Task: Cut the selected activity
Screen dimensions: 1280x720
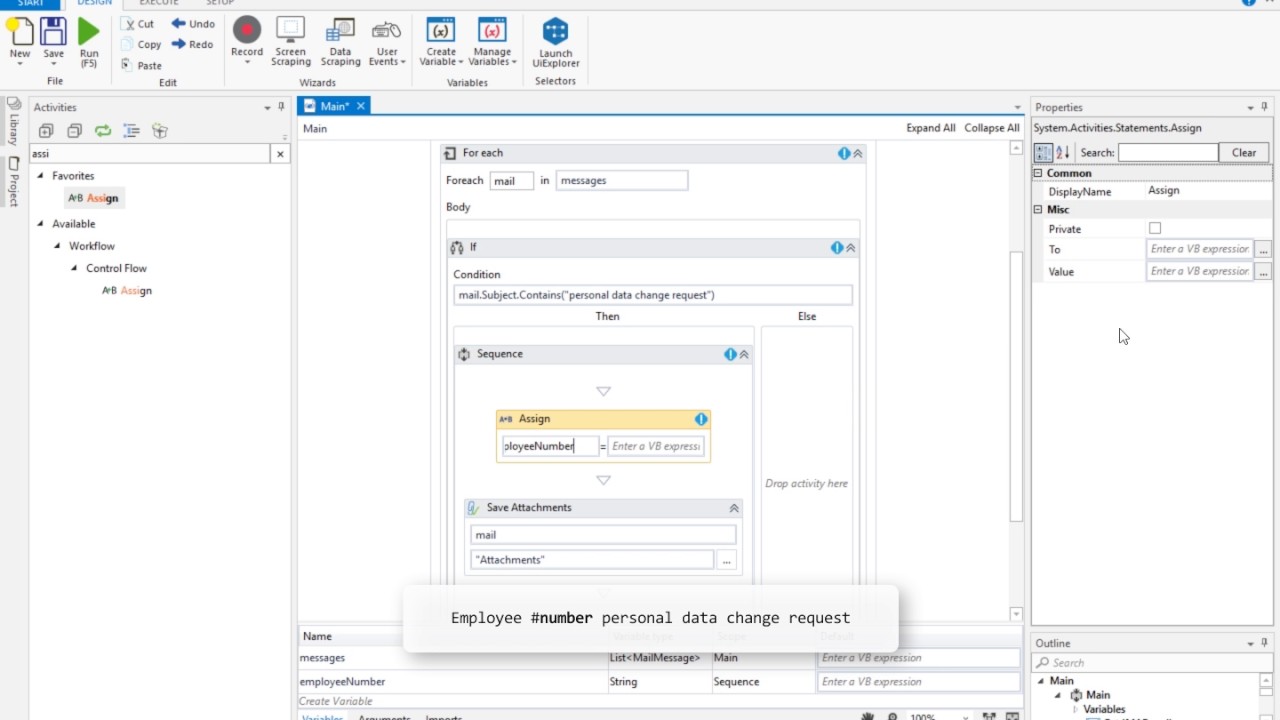Action: 138,23
